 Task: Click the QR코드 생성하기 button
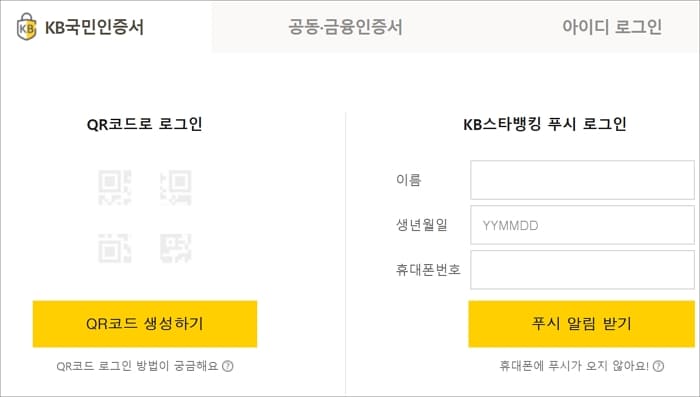[145, 324]
